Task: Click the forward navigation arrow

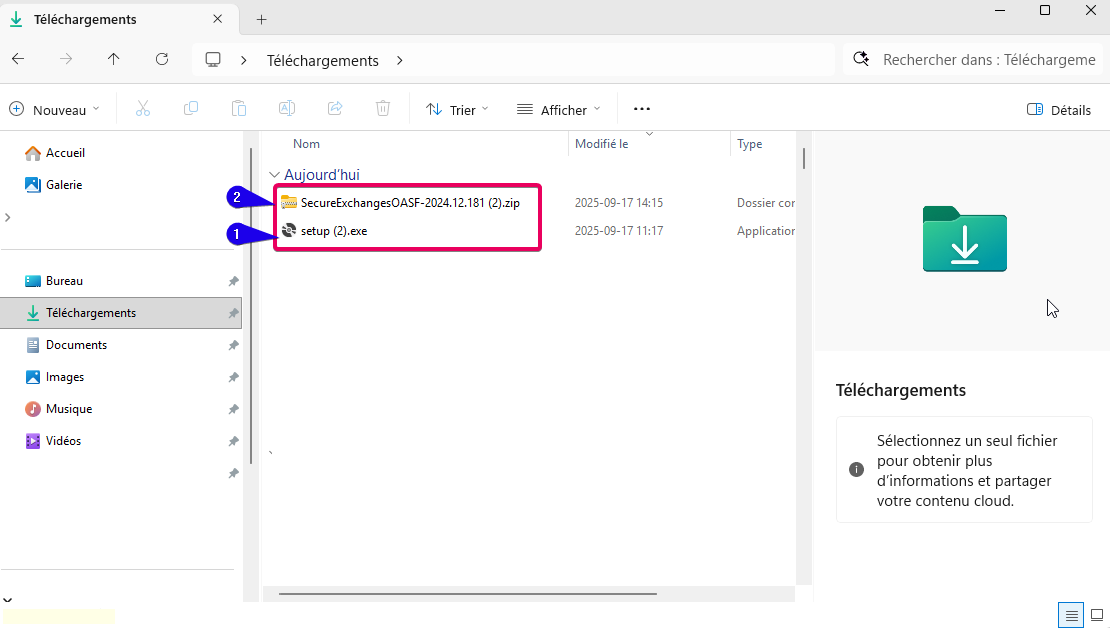Action: click(x=66, y=59)
